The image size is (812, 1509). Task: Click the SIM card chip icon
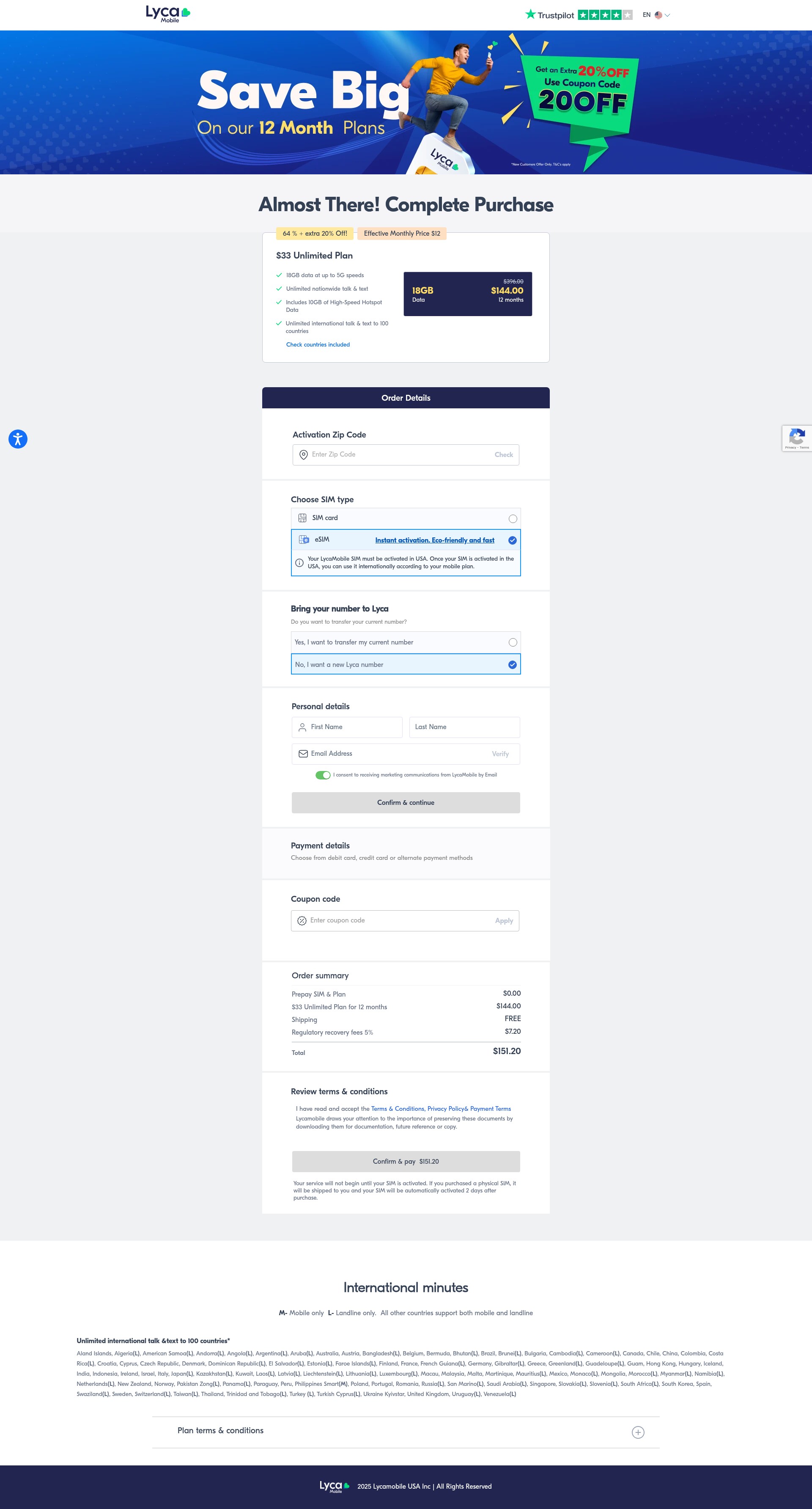click(303, 518)
